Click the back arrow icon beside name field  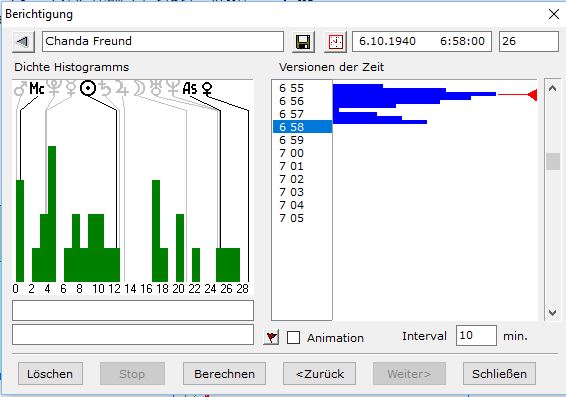coord(23,42)
